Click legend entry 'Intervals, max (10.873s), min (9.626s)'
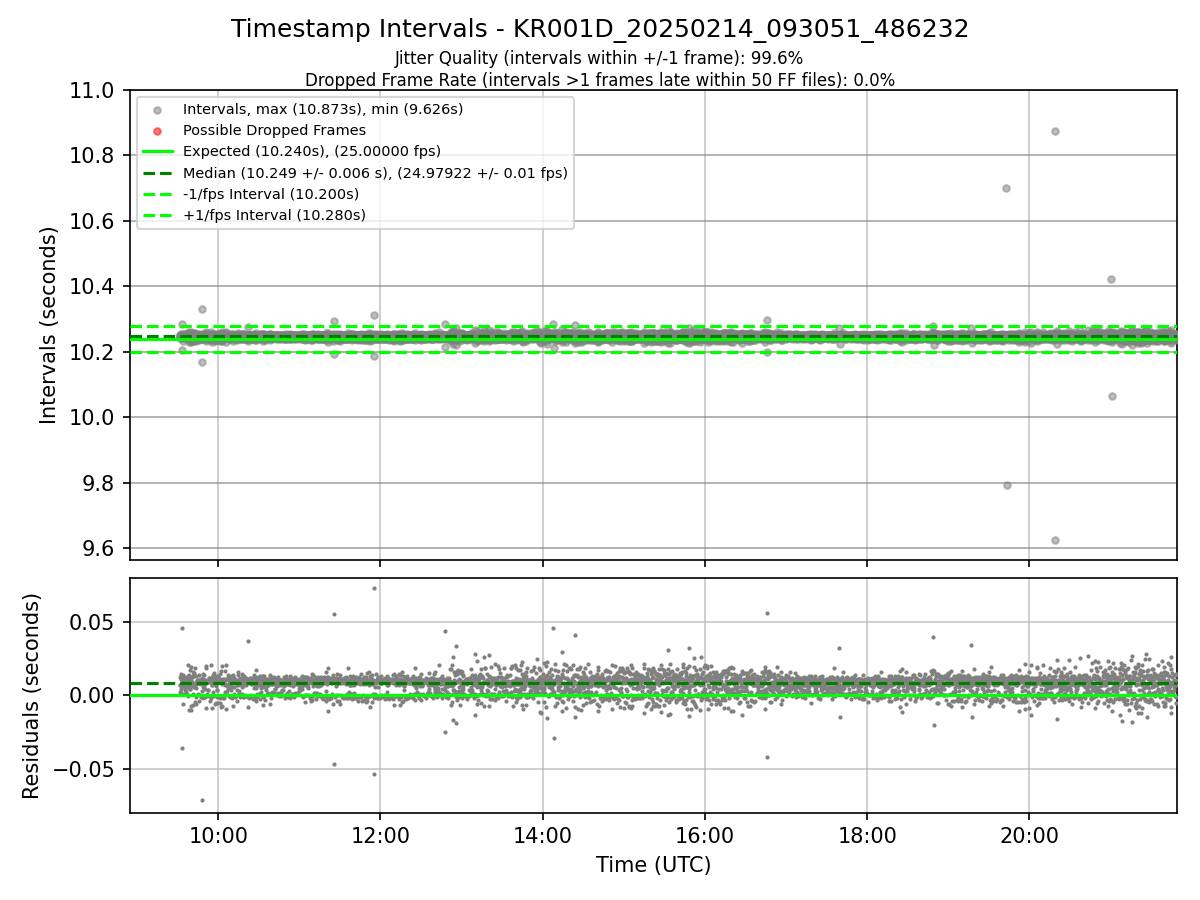Viewport: 1200px width, 900px height. click(323, 109)
